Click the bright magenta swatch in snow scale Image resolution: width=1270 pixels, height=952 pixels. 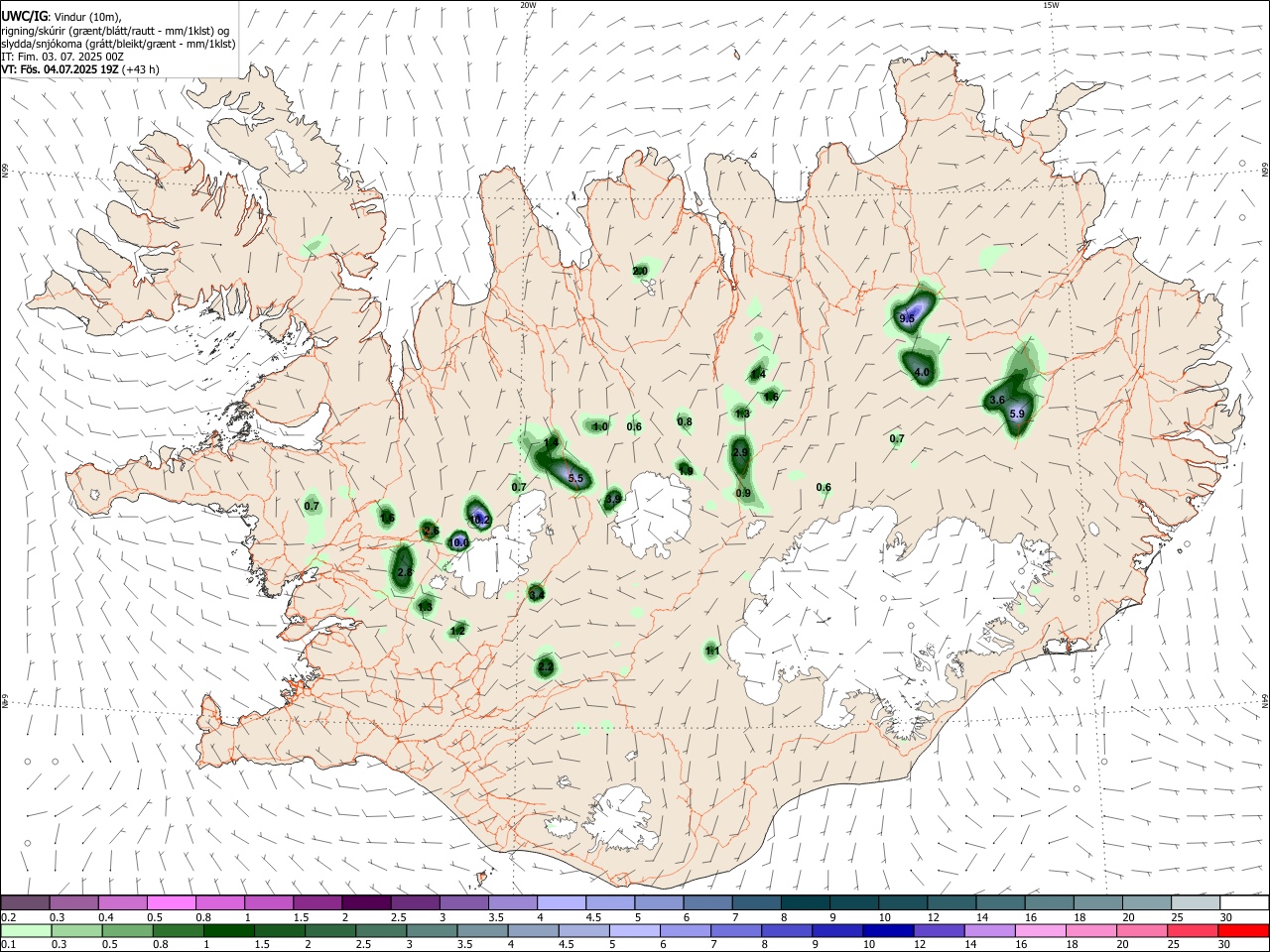[172, 902]
